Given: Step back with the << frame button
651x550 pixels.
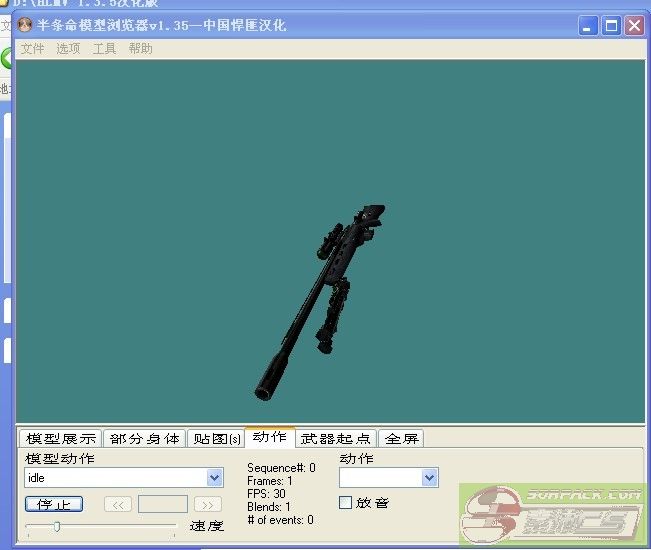Looking at the screenshot, I should pos(117,504).
